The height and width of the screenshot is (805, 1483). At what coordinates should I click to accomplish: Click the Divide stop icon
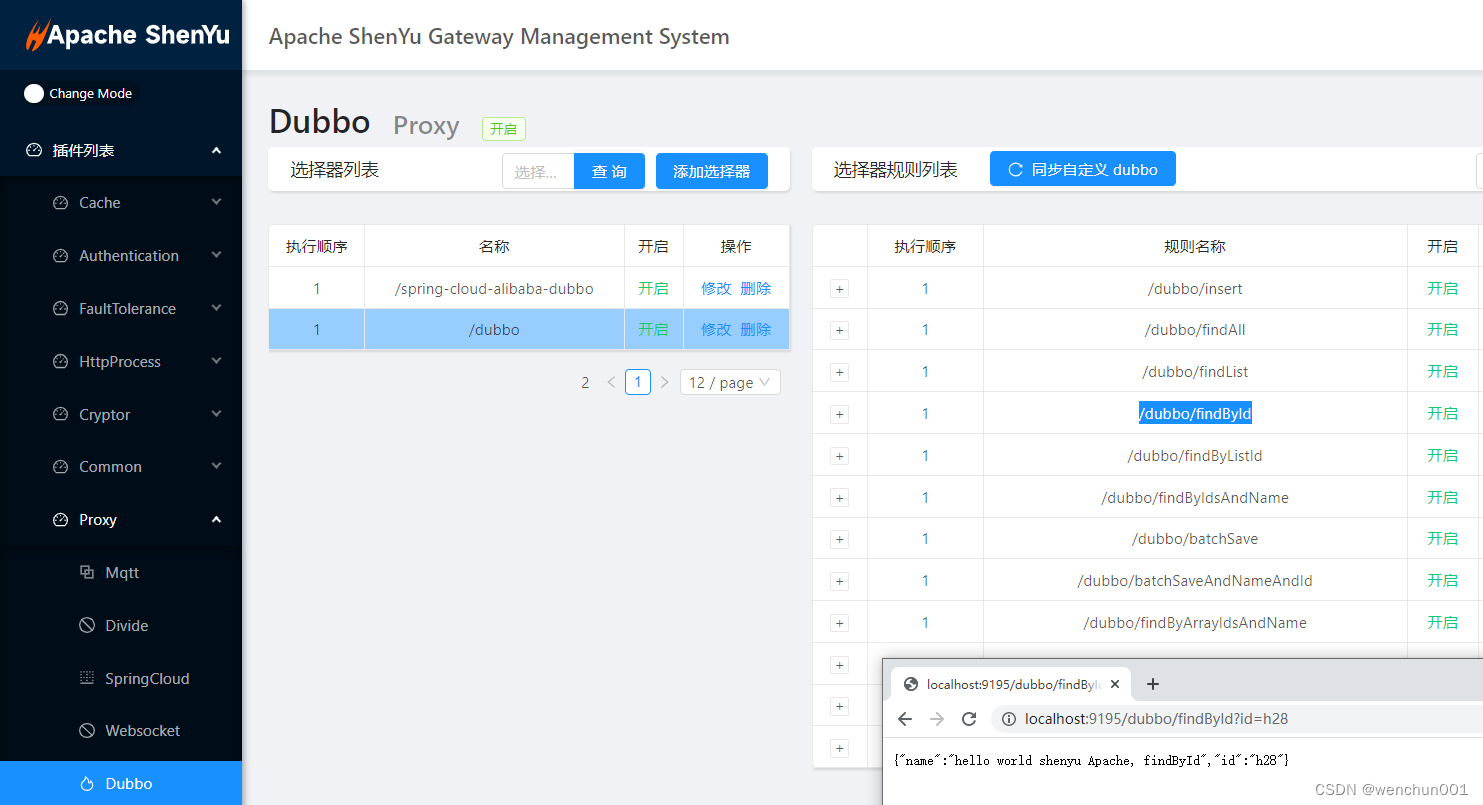[87, 625]
